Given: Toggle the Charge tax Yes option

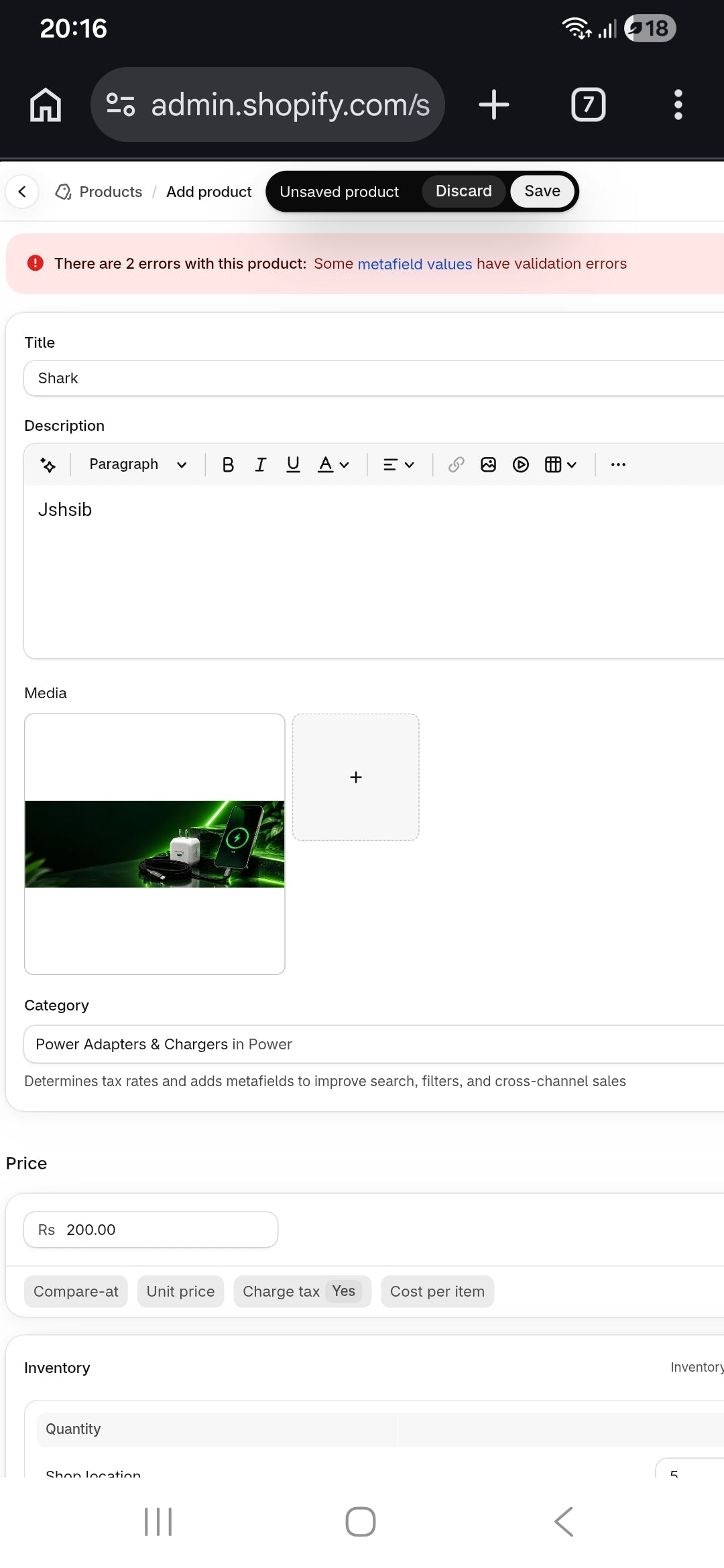Looking at the screenshot, I should [x=302, y=1291].
